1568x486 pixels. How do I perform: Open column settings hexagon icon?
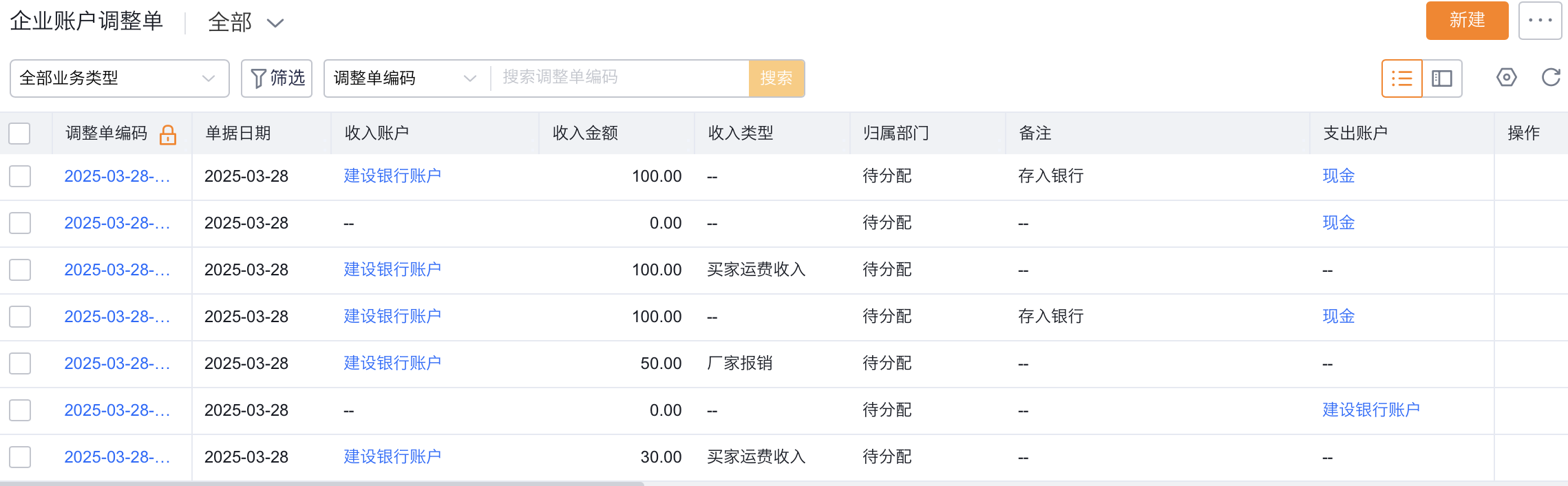pyautogui.click(x=1506, y=78)
